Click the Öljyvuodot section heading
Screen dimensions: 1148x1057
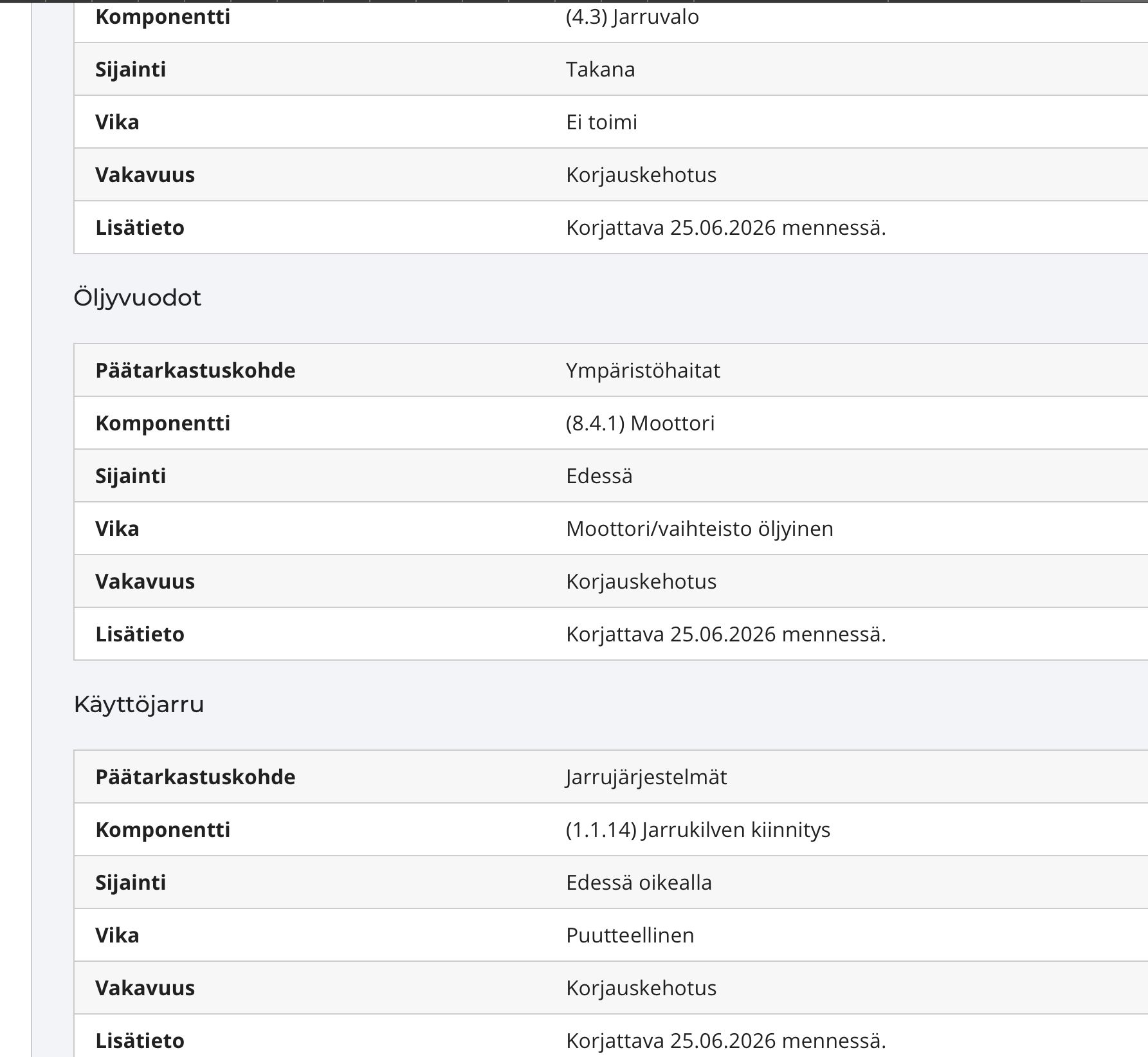(x=137, y=298)
